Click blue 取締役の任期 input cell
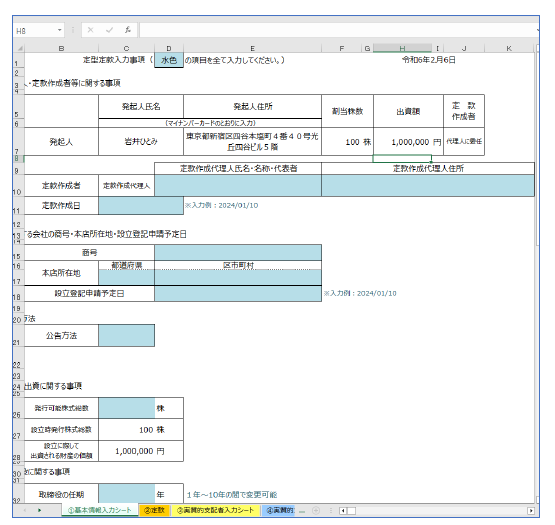This screenshot has height=525, width=555. pos(126,494)
